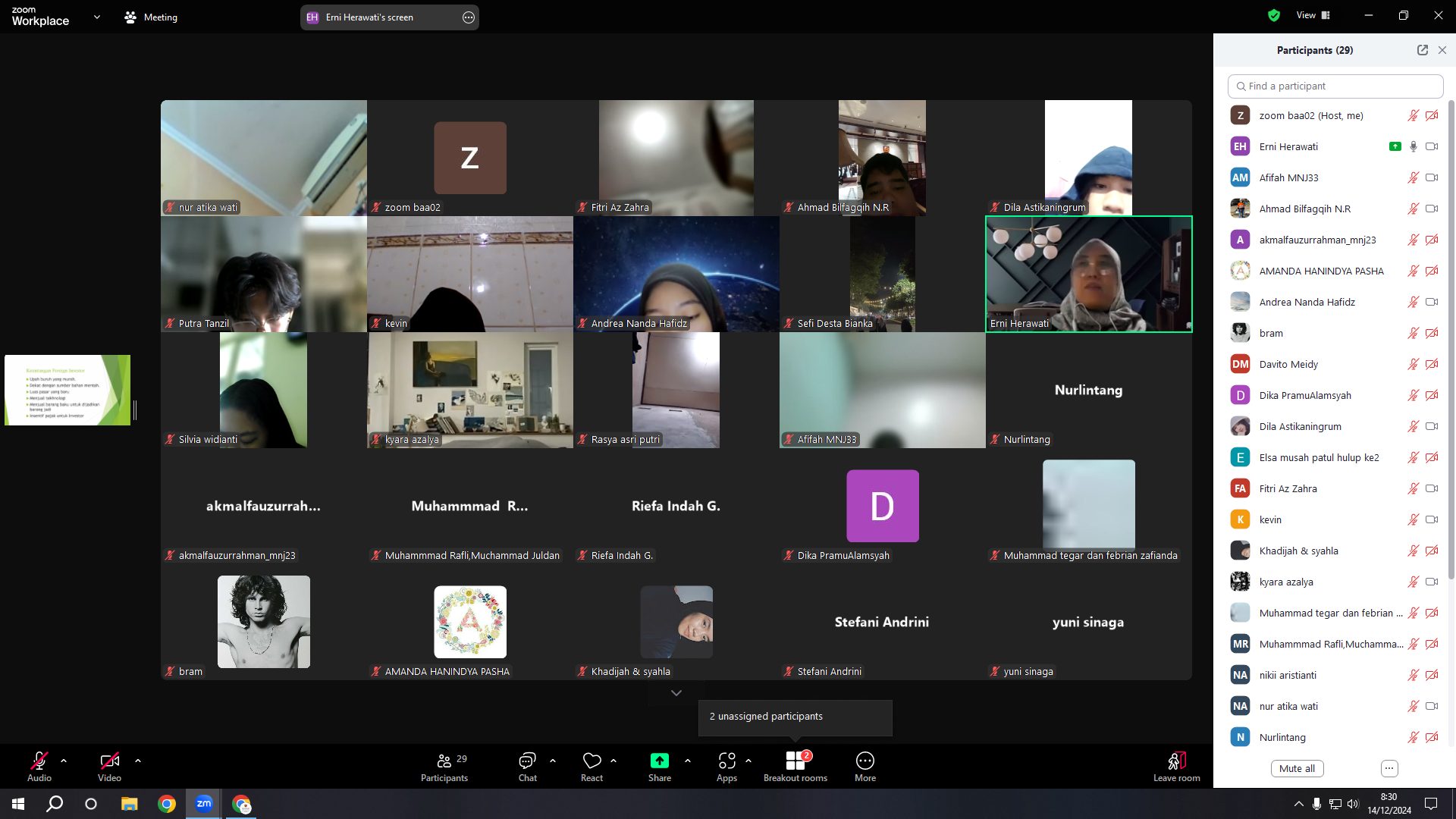The image size is (1456, 819).
Task: Toggle the camera for zoom baa02 (Host, me)
Action: 1432,115
